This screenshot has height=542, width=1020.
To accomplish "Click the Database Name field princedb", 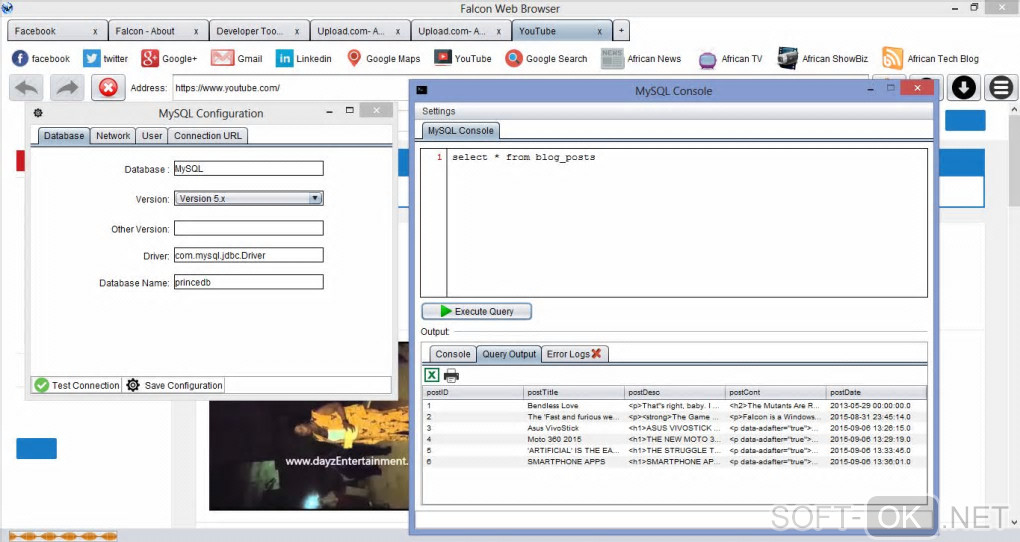I will pyautogui.click(x=248, y=282).
